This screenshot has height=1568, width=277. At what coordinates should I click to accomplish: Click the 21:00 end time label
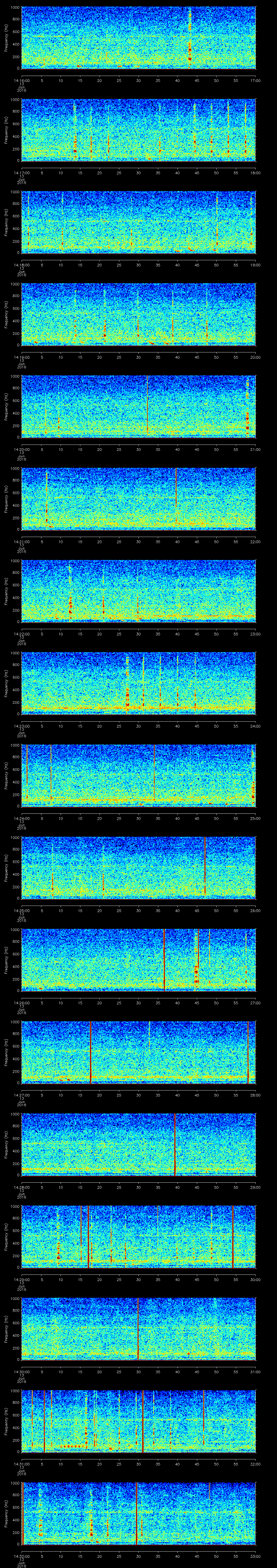(x=255, y=449)
